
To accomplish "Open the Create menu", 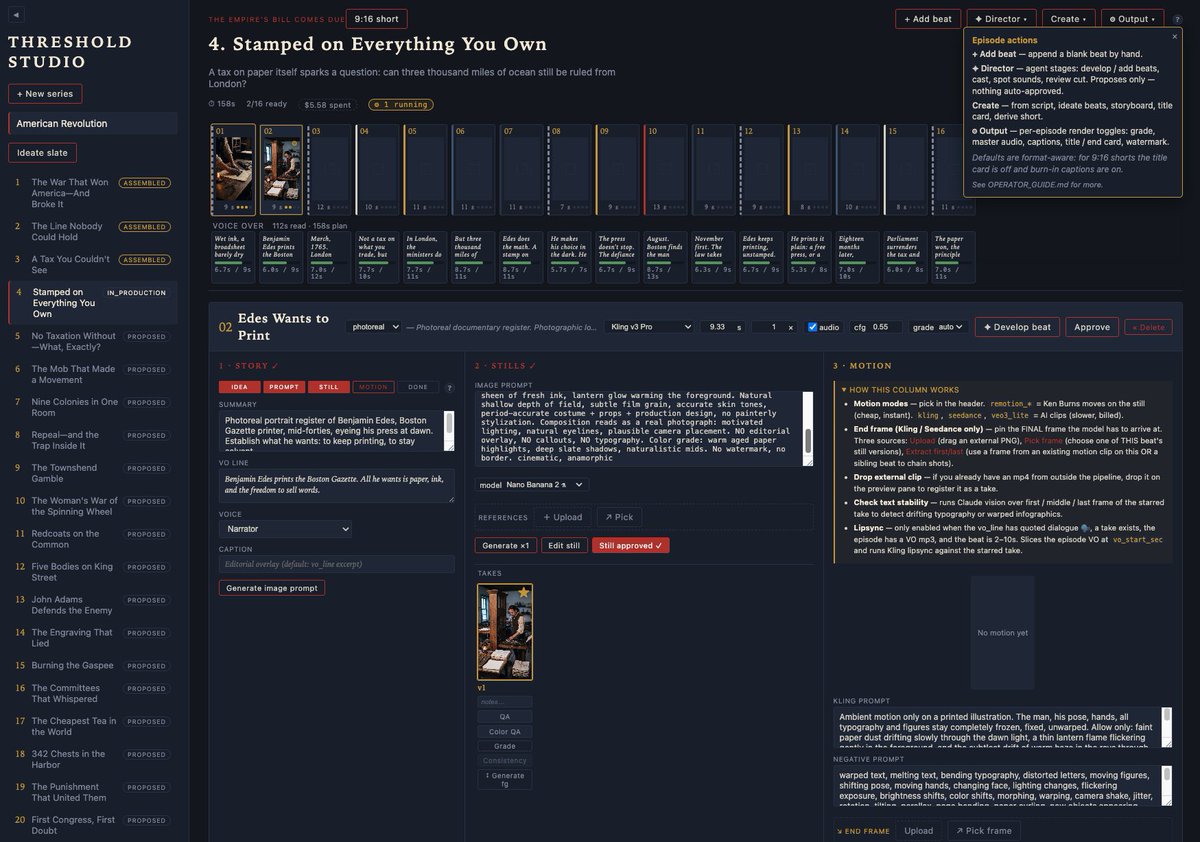I will tap(1068, 19).
